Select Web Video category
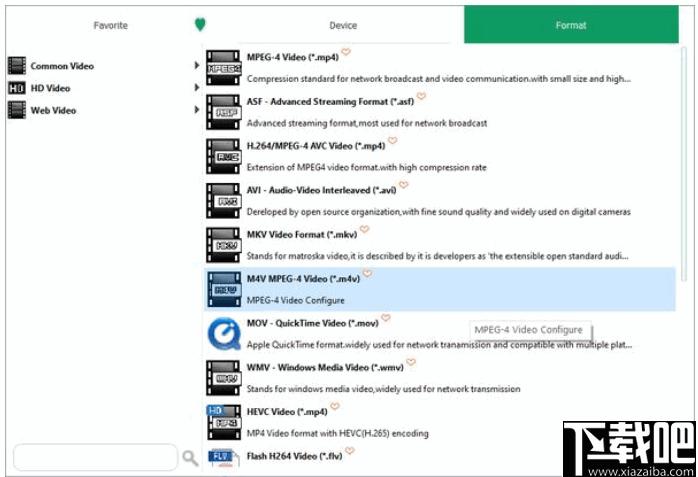The width and height of the screenshot is (698, 477). coord(53,110)
